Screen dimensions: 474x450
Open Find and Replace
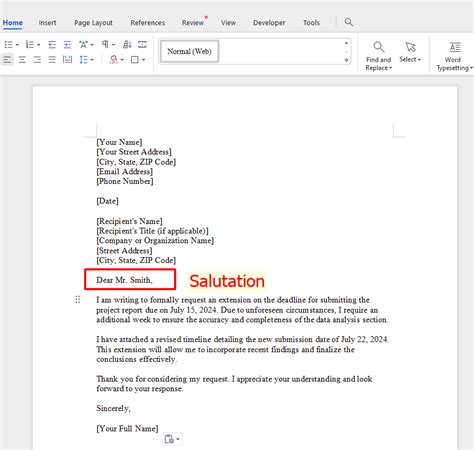tap(378, 56)
